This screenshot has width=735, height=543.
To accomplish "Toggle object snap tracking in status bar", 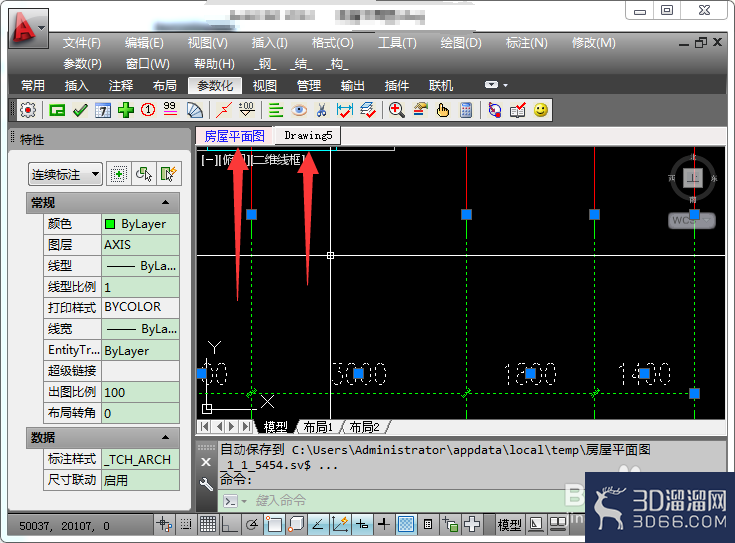I will click(318, 524).
